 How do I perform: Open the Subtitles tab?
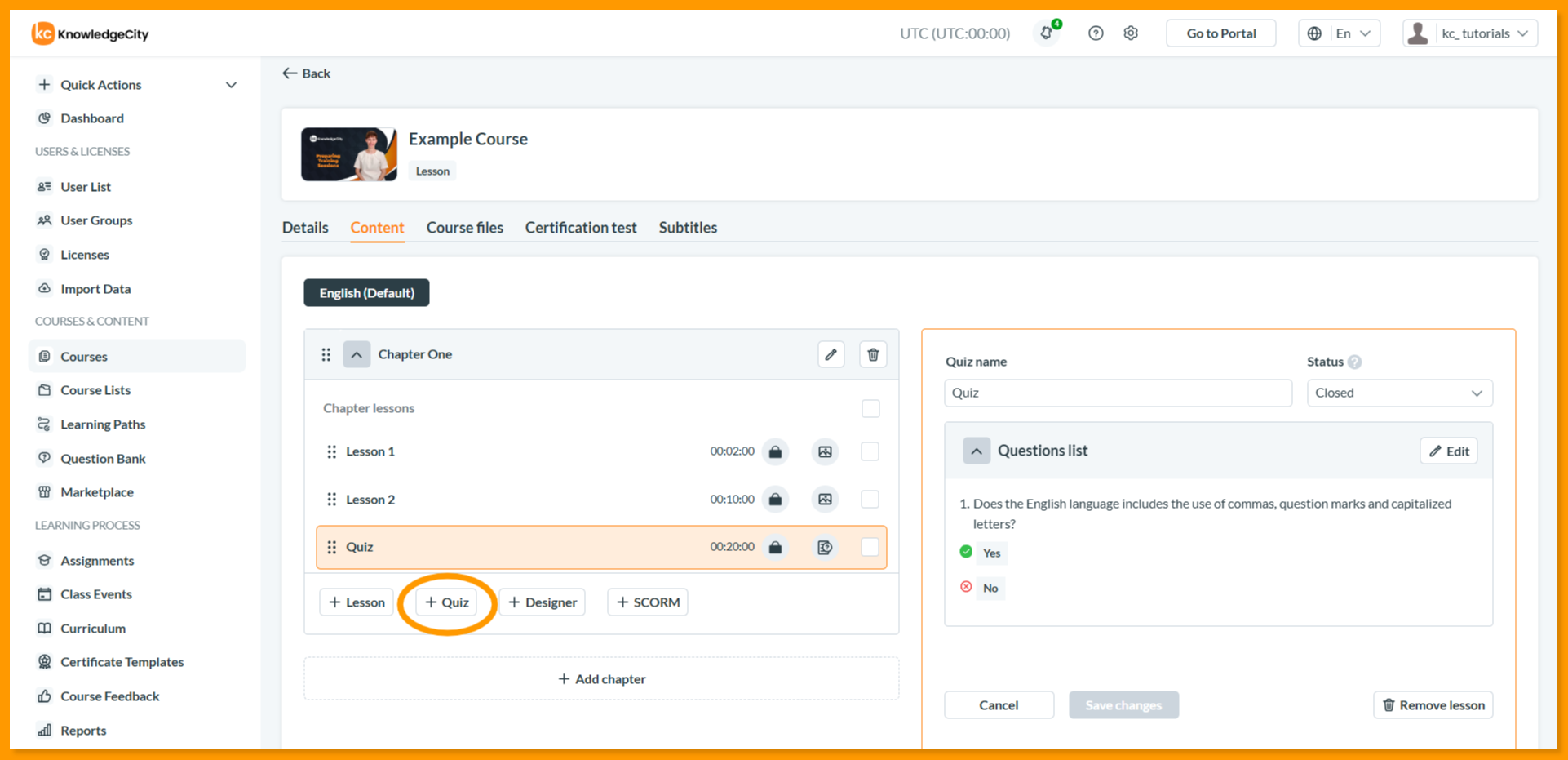click(x=688, y=228)
